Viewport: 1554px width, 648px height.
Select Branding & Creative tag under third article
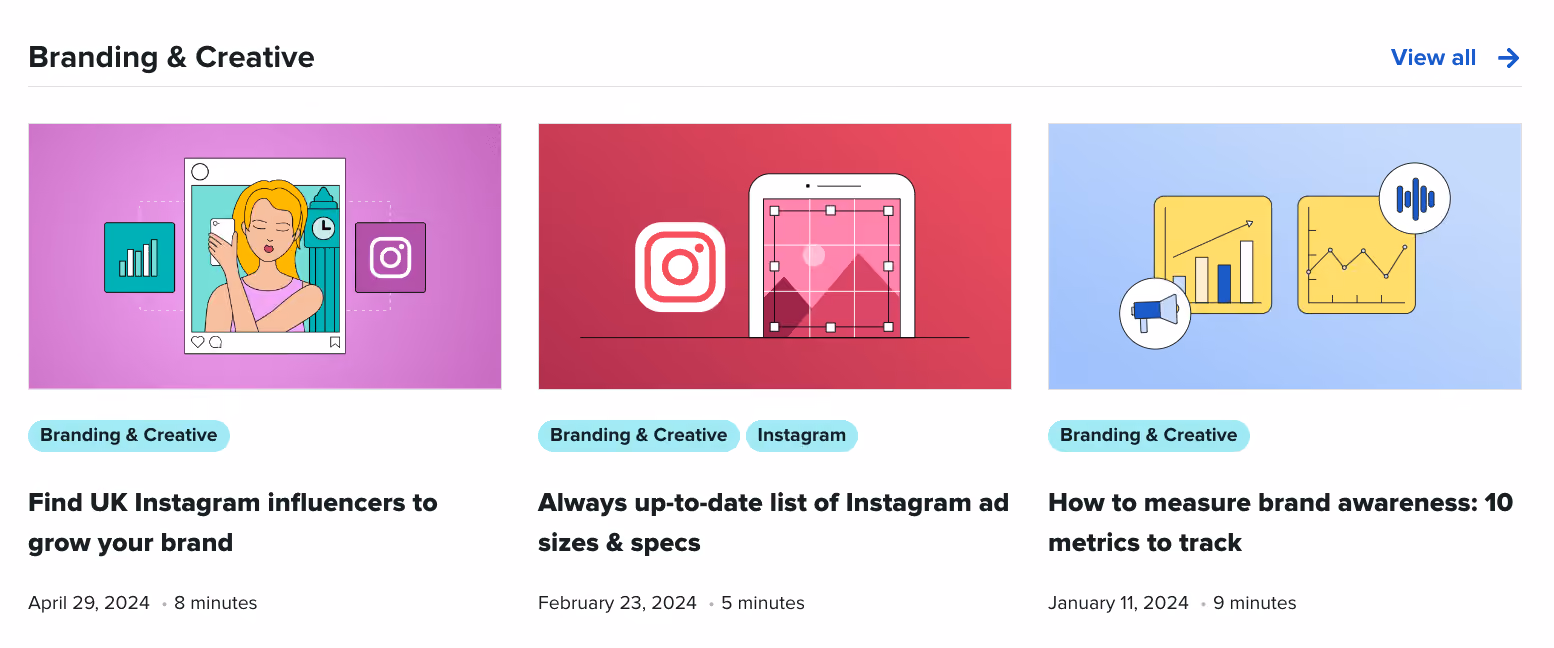(x=1149, y=436)
